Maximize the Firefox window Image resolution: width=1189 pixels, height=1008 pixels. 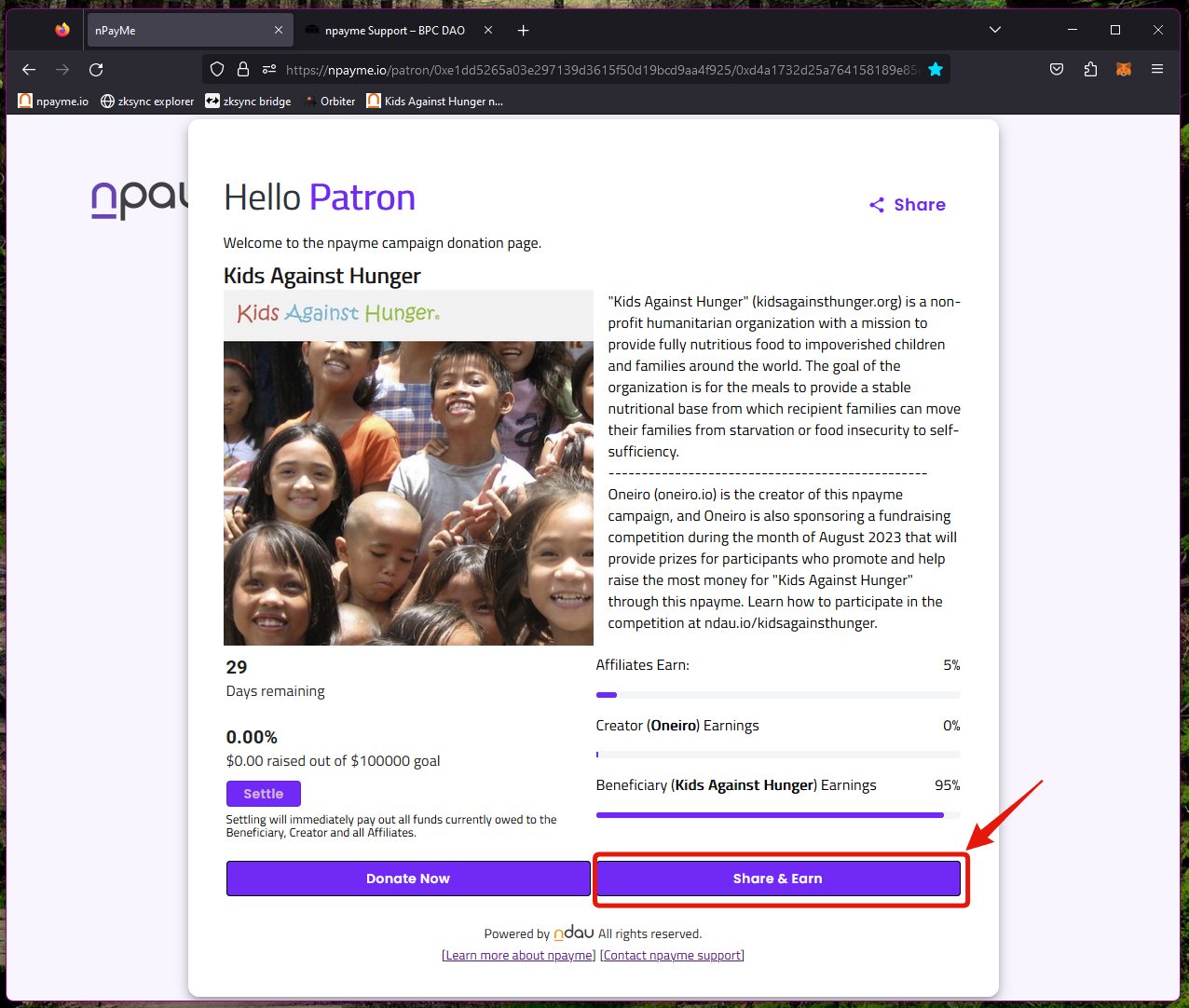click(x=1114, y=30)
